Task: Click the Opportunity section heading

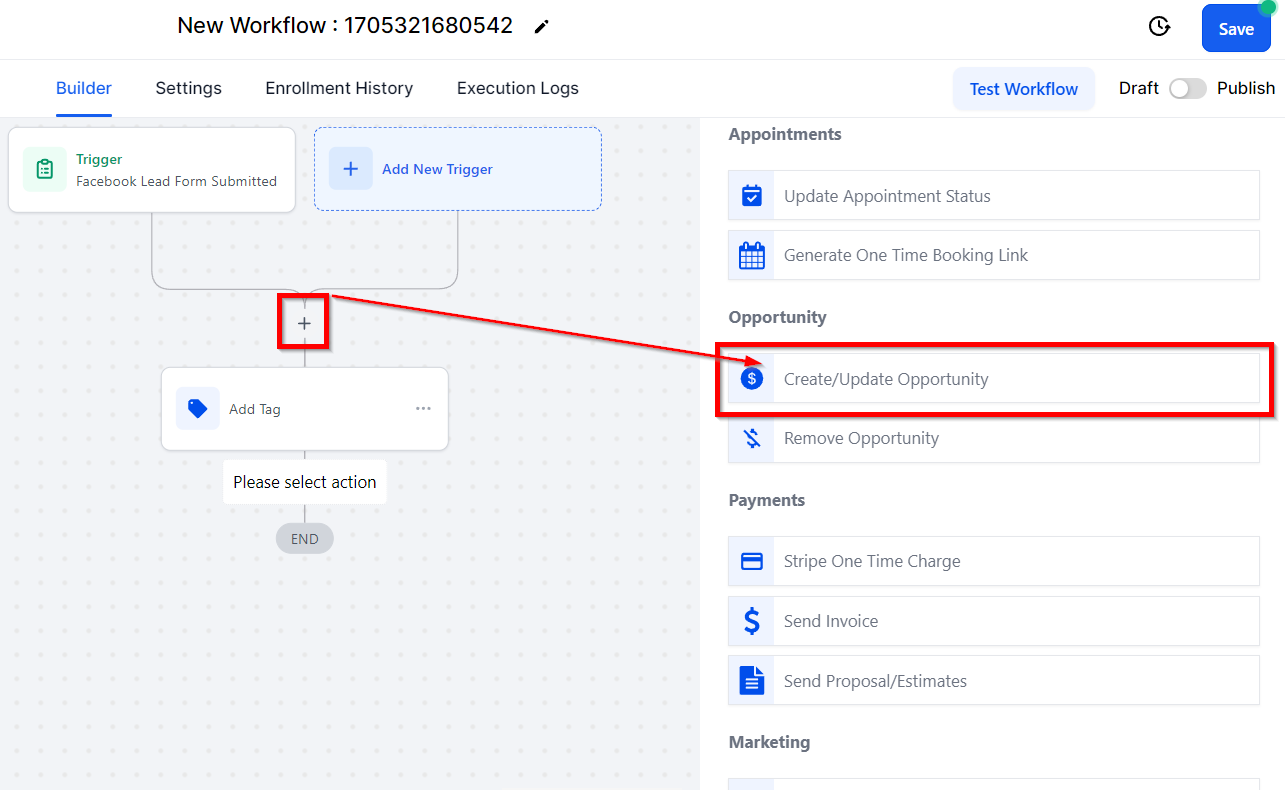Action: tap(778, 317)
